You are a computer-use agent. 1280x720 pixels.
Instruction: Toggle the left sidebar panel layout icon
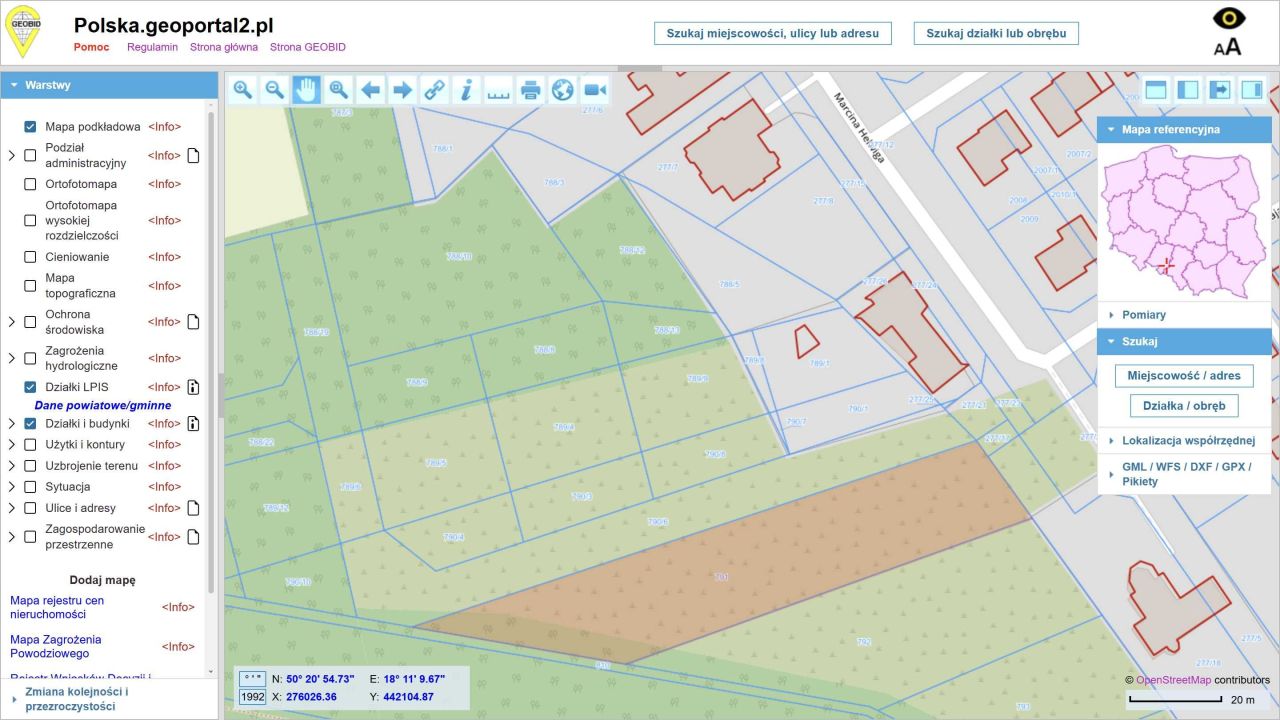coord(1188,90)
